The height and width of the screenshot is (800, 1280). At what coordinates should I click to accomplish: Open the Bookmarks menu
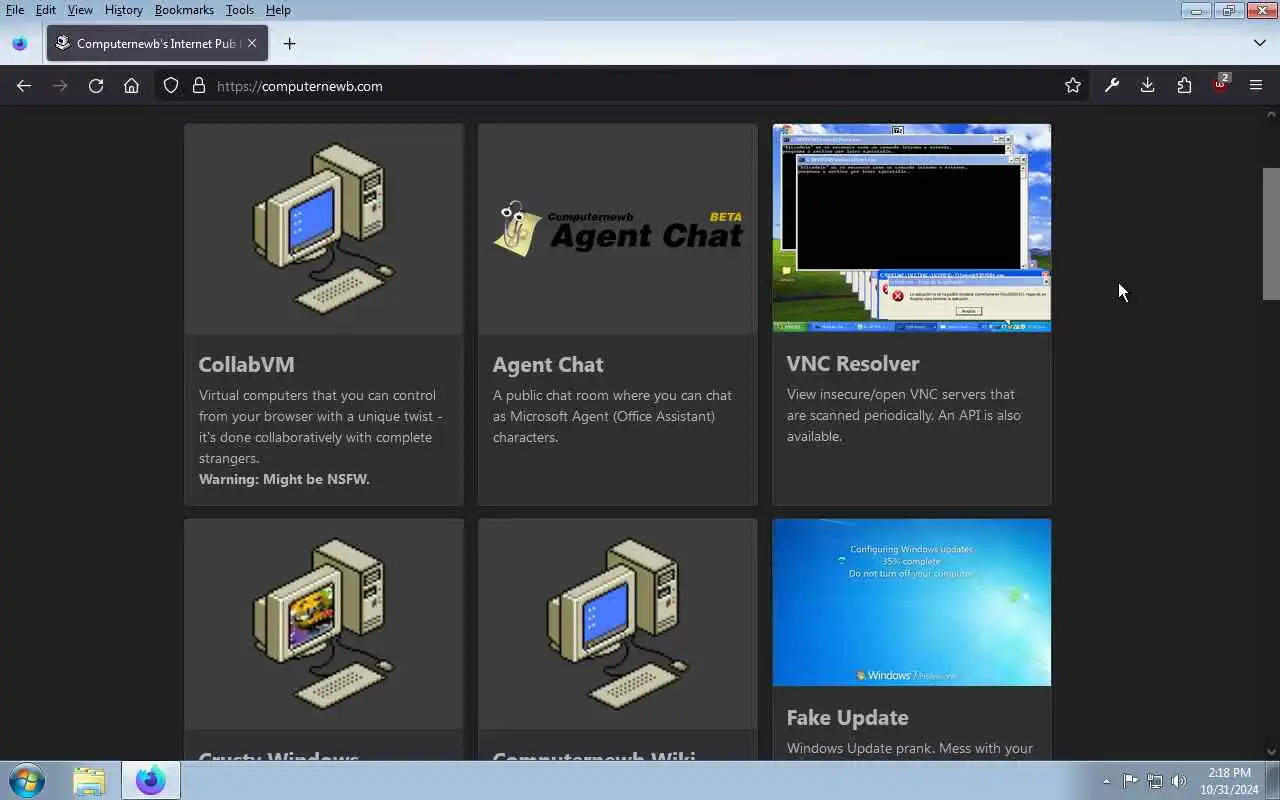pos(184,10)
